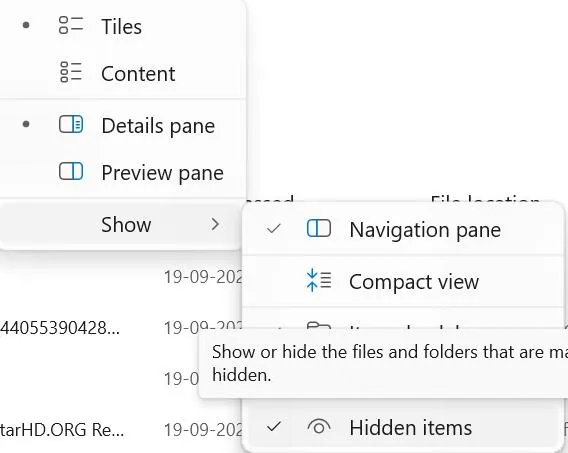Click the Content layout icon
This screenshot has width=568, height=453.
click(71, 72)
